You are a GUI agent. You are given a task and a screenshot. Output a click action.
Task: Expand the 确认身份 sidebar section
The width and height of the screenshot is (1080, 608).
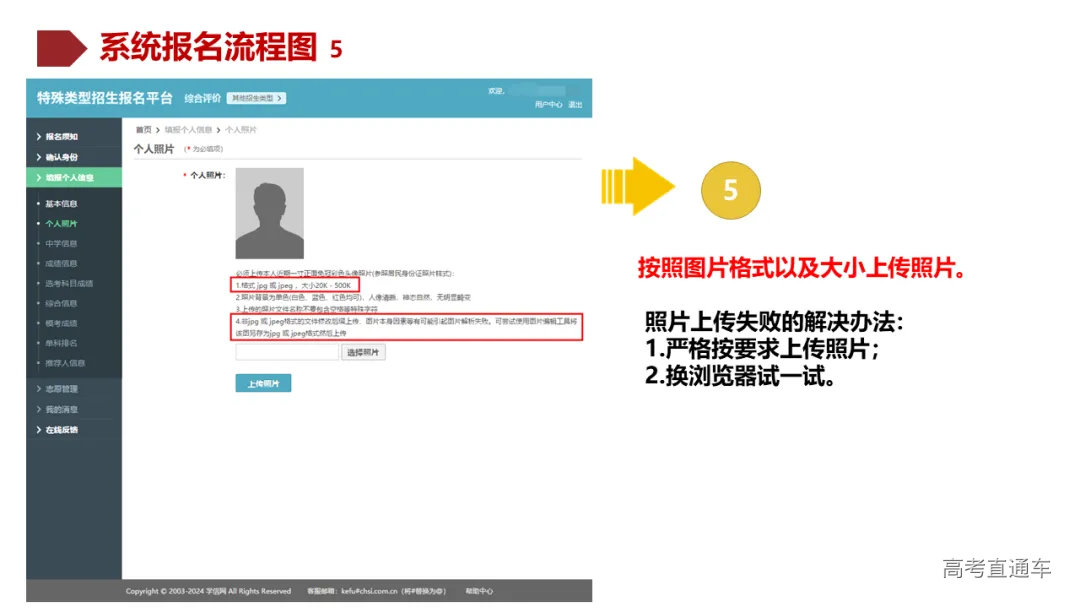tap(62, 157)
